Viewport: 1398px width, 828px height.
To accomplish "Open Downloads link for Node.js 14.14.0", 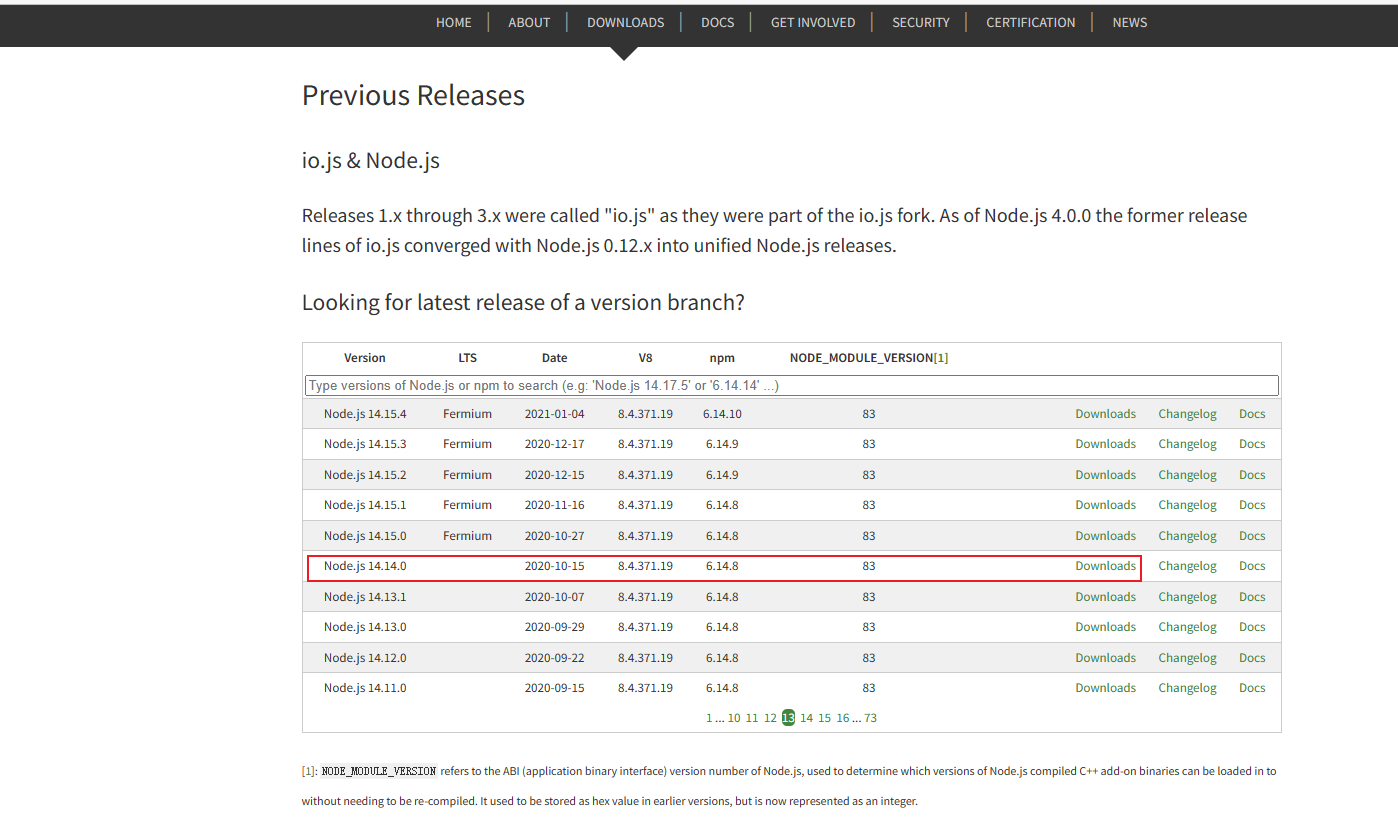I will tap(1106, 566).
